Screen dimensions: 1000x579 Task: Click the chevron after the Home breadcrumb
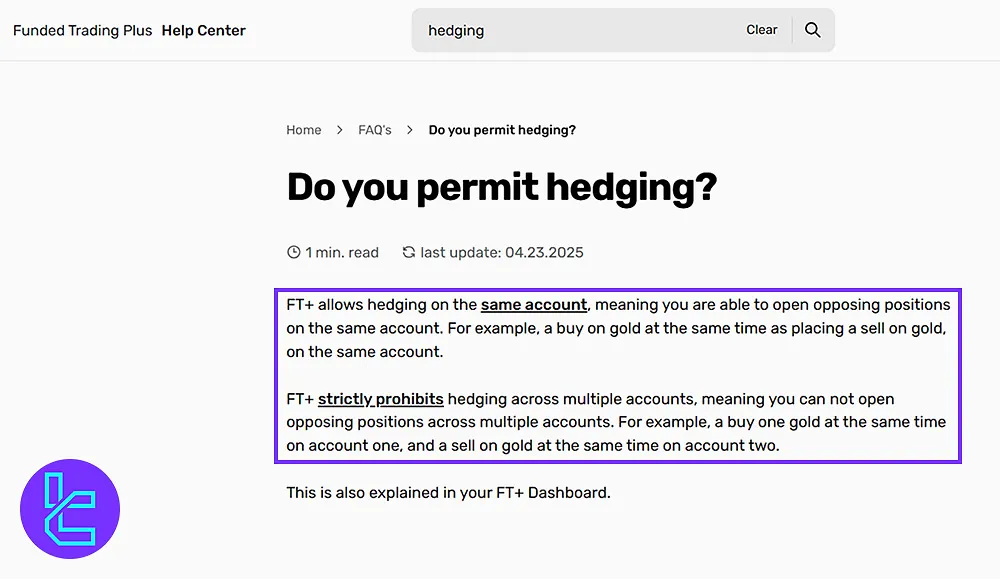[x=339, y=129]
